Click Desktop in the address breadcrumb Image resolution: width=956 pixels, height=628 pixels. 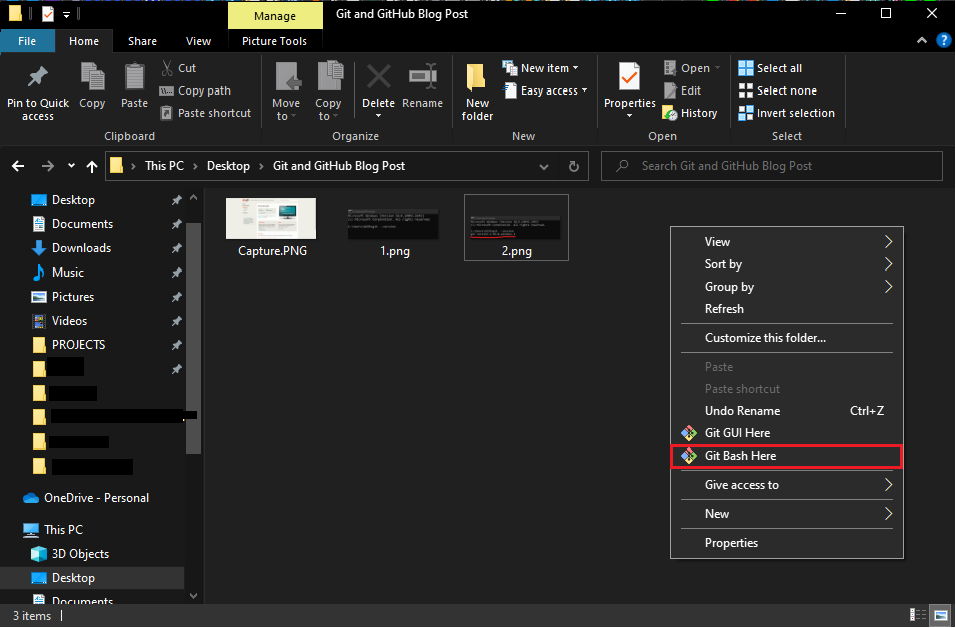pyautogui.click(x=228, y=166)
